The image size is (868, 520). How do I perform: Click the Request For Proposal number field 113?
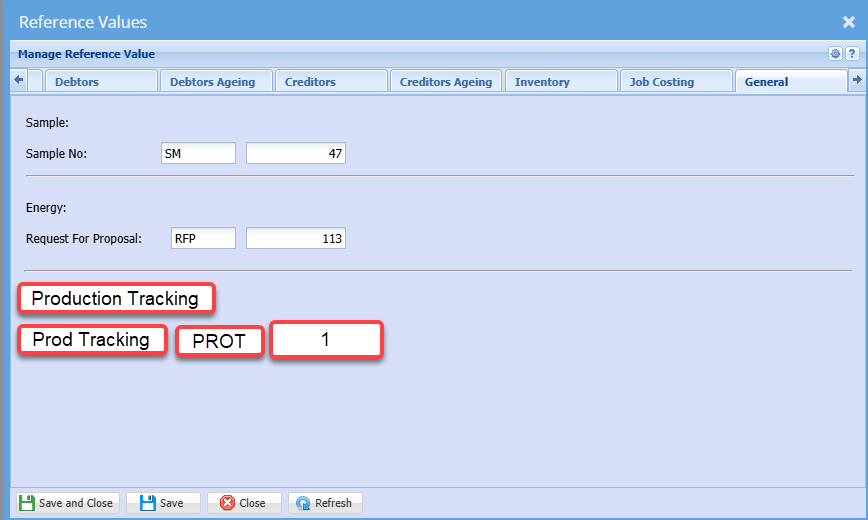click(x=296, y=238)
